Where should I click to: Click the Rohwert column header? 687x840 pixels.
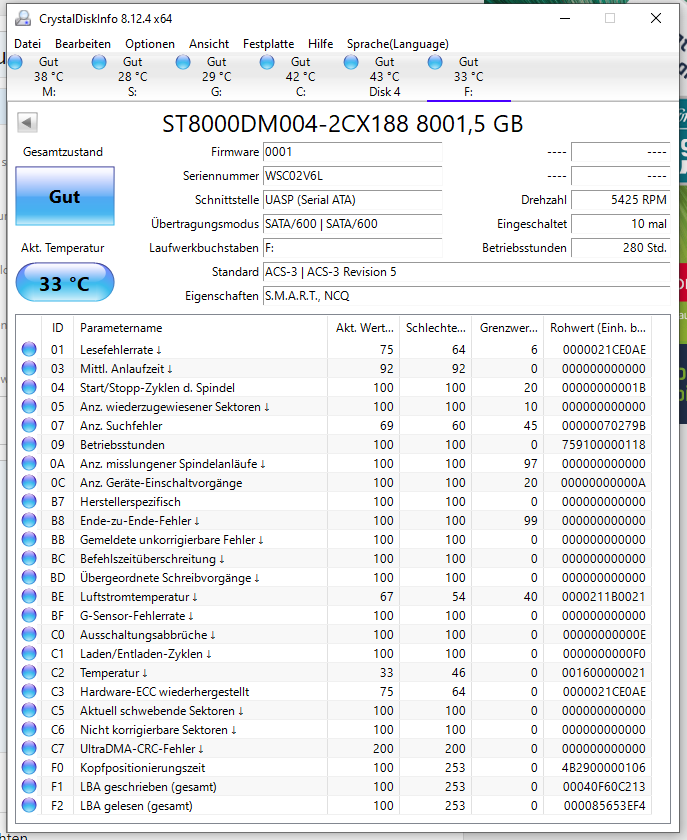(598, 328)
